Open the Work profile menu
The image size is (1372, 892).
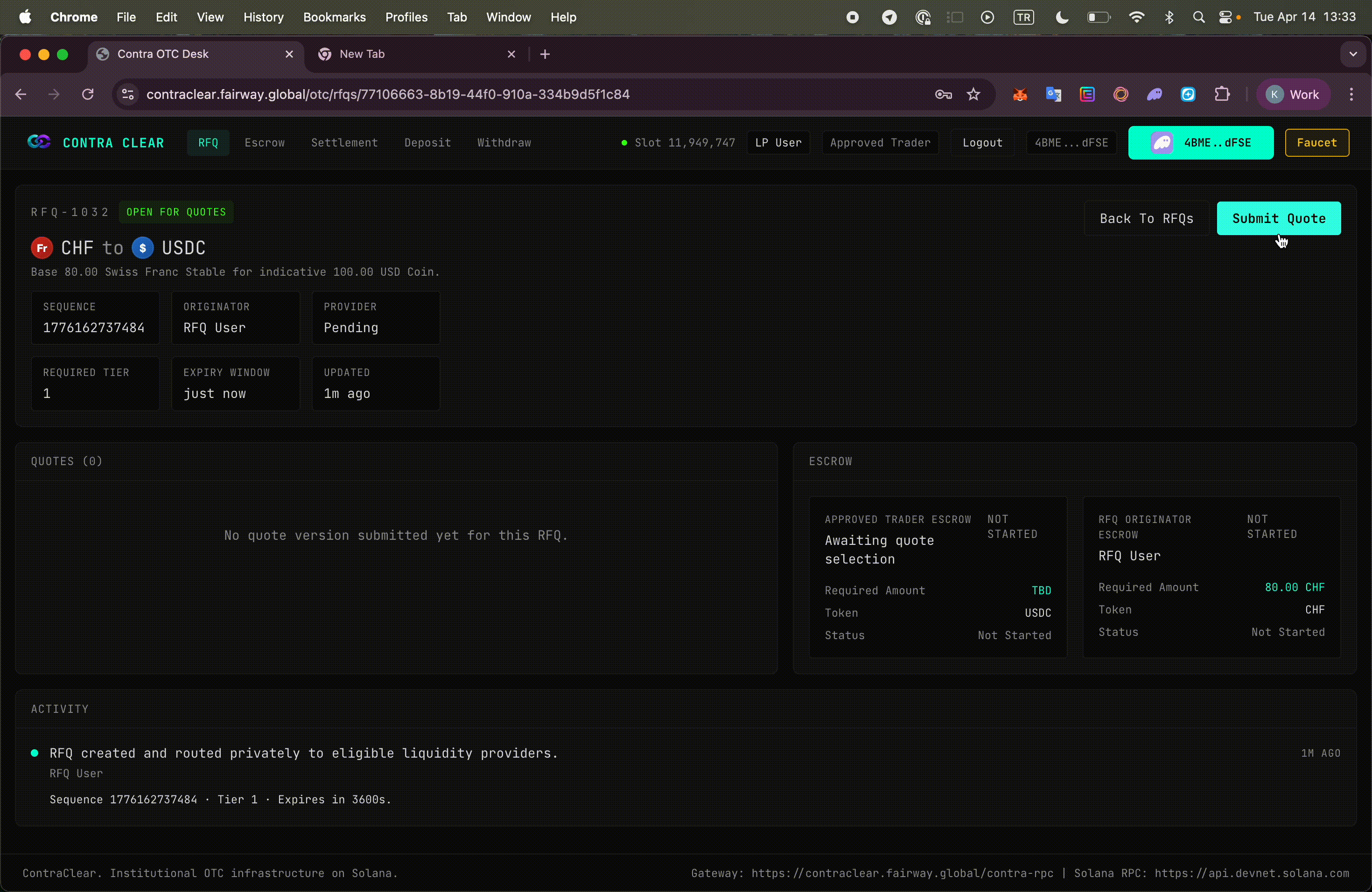(1292, 95)
